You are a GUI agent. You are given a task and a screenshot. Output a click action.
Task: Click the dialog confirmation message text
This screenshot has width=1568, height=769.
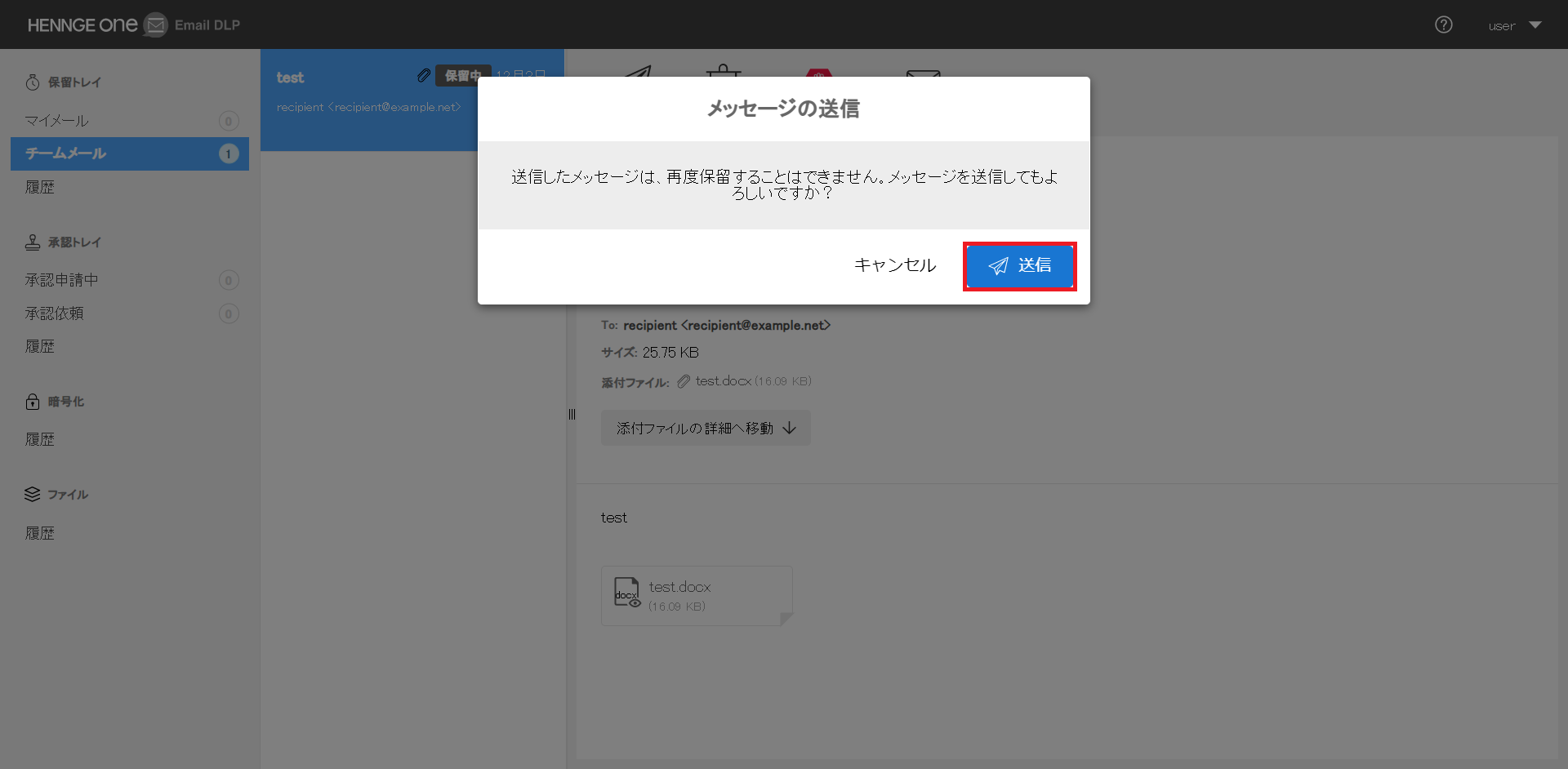[783, 184]
